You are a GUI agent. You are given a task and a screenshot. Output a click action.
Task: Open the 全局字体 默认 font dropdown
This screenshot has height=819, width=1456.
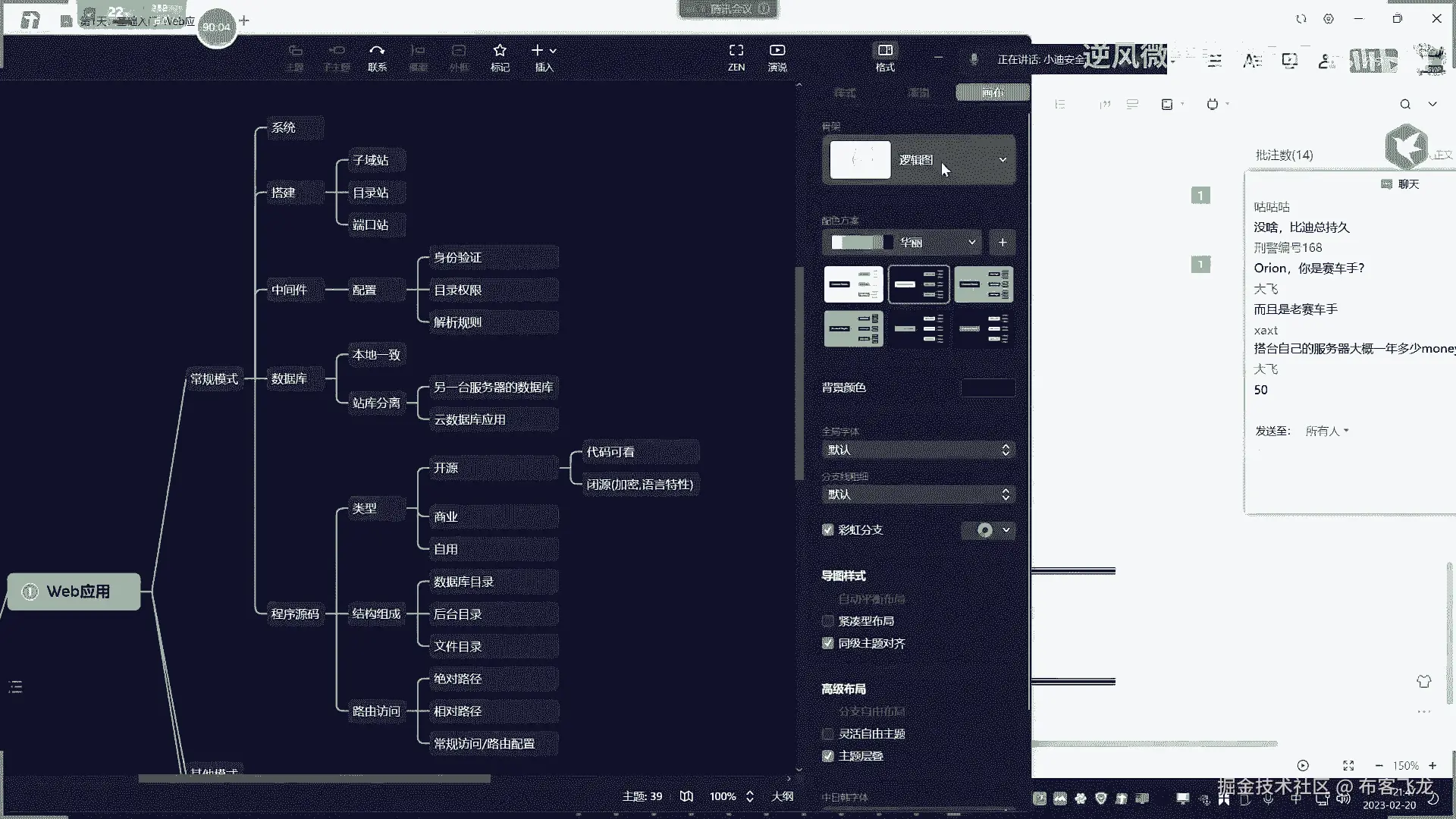point(918,450)
